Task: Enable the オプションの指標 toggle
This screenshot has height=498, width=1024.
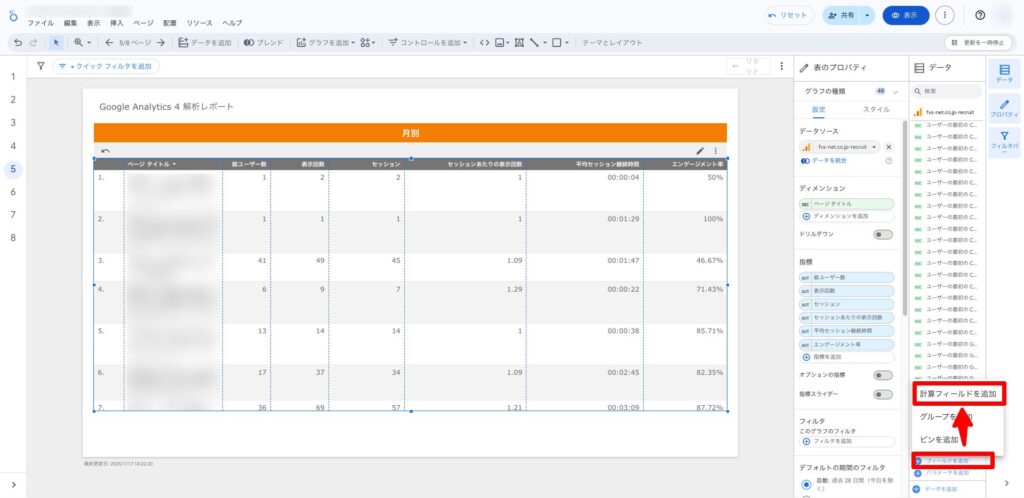Action: click(883, 375)
